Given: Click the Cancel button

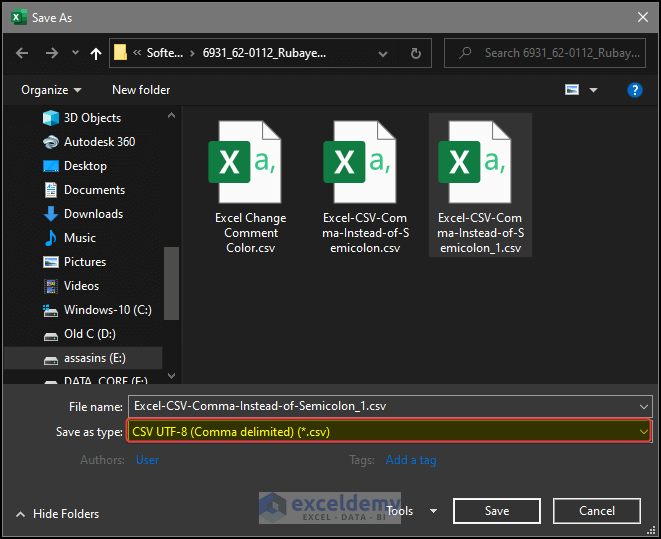Looking at the screenshot, I should click(597, 511).
